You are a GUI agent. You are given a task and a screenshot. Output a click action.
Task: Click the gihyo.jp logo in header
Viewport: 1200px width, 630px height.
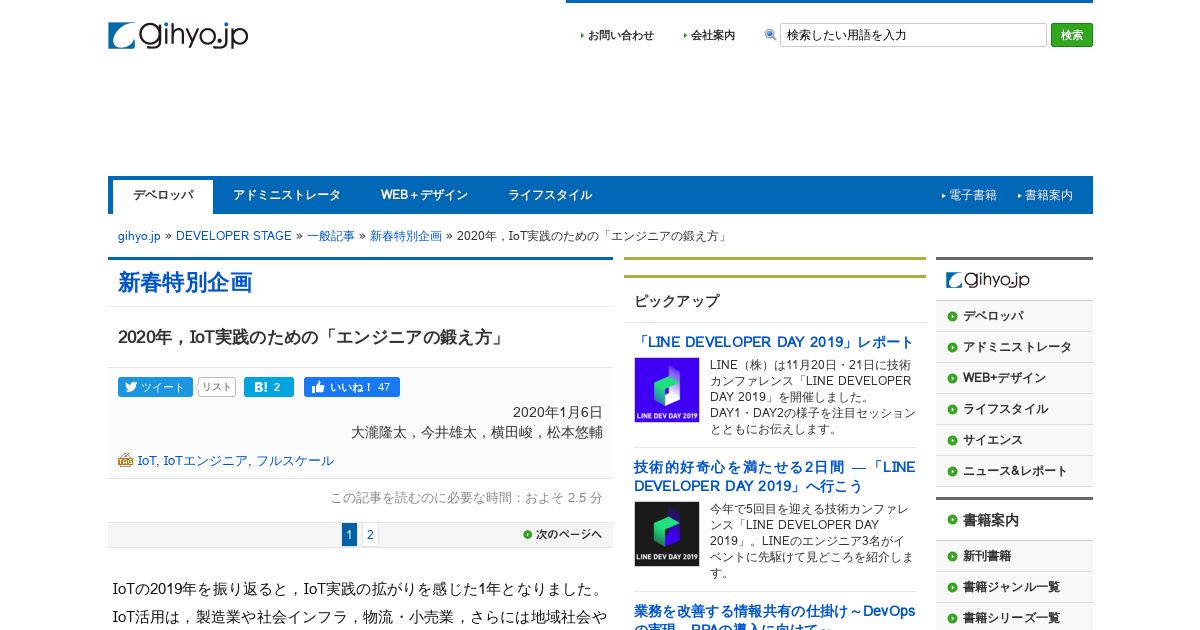click(178, 35)
